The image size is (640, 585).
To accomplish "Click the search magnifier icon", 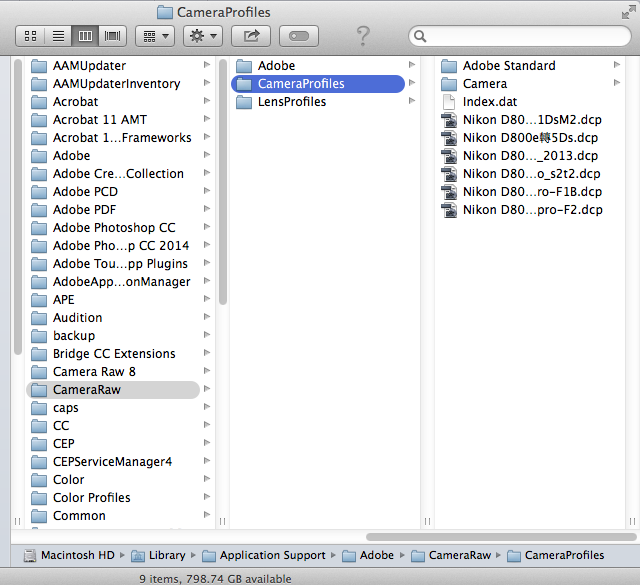I will [420, 36].
